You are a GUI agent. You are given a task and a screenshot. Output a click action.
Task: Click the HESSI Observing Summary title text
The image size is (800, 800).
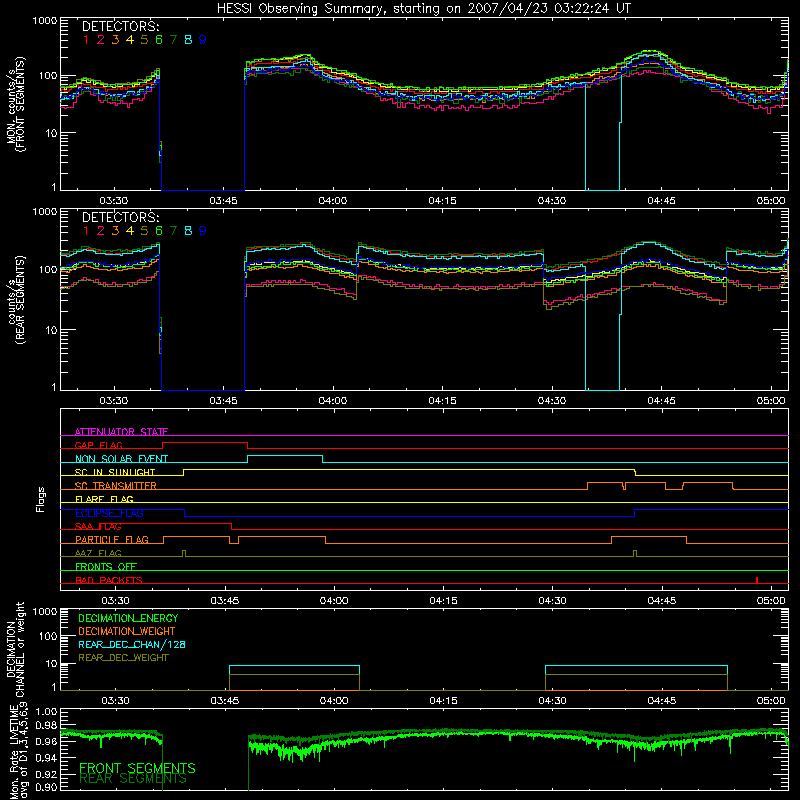423,9
